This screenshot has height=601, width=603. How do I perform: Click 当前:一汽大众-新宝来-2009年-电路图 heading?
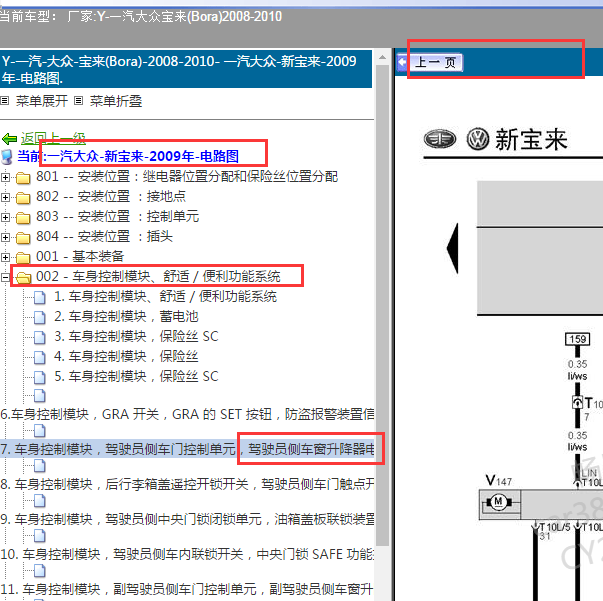pos(128,156)
